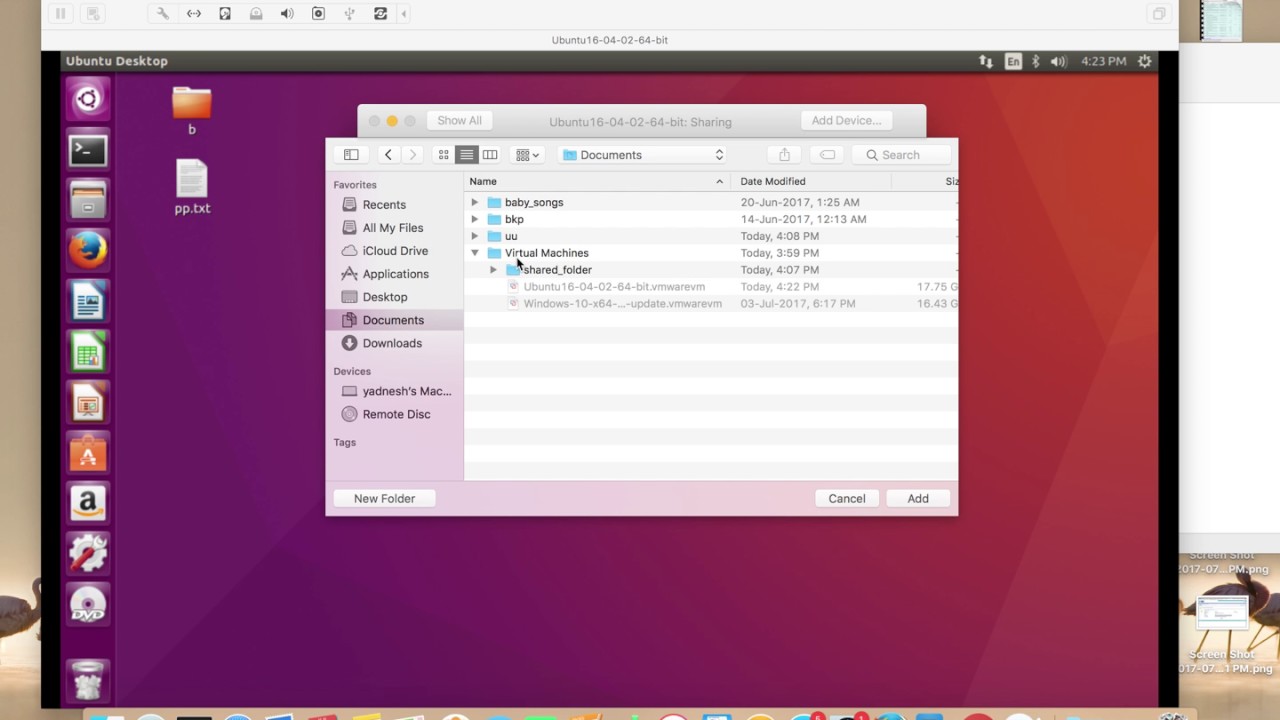Open LibreOffice Calc in launcher
The image size is (1280, 720).
tap(88, 352)
